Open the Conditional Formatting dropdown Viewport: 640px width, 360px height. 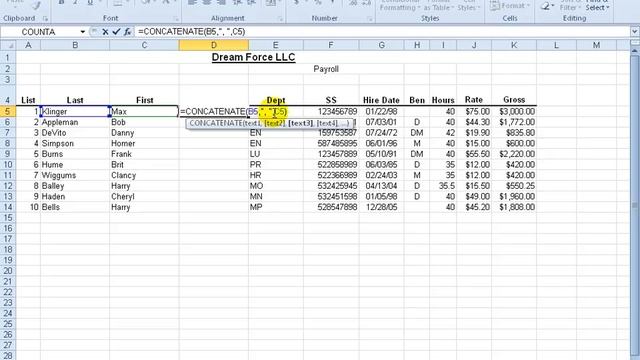click(400, 6)
